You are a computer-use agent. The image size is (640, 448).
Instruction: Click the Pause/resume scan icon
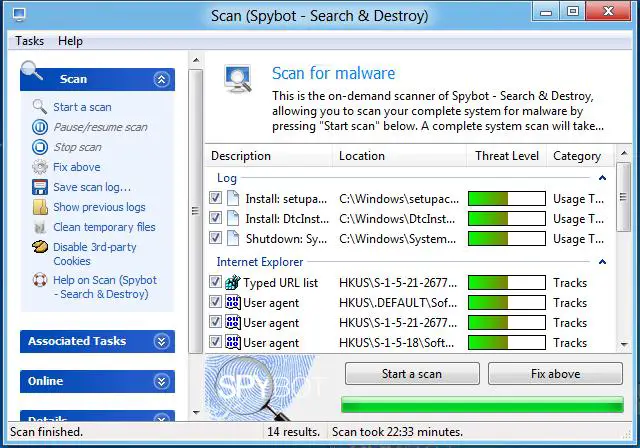(x=40, y=127)
